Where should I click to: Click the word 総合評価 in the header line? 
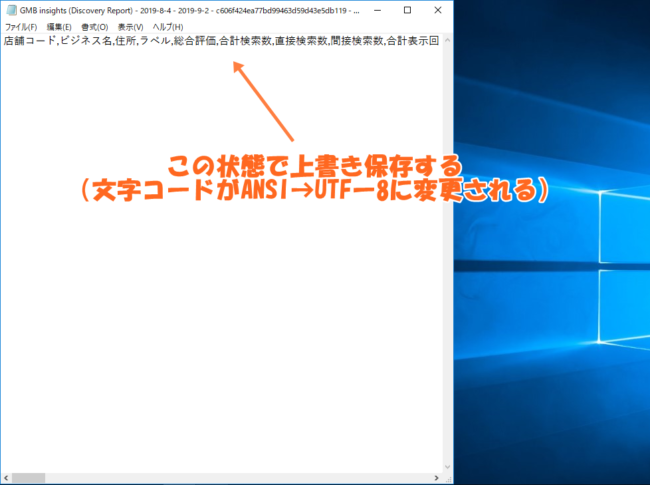194,41
